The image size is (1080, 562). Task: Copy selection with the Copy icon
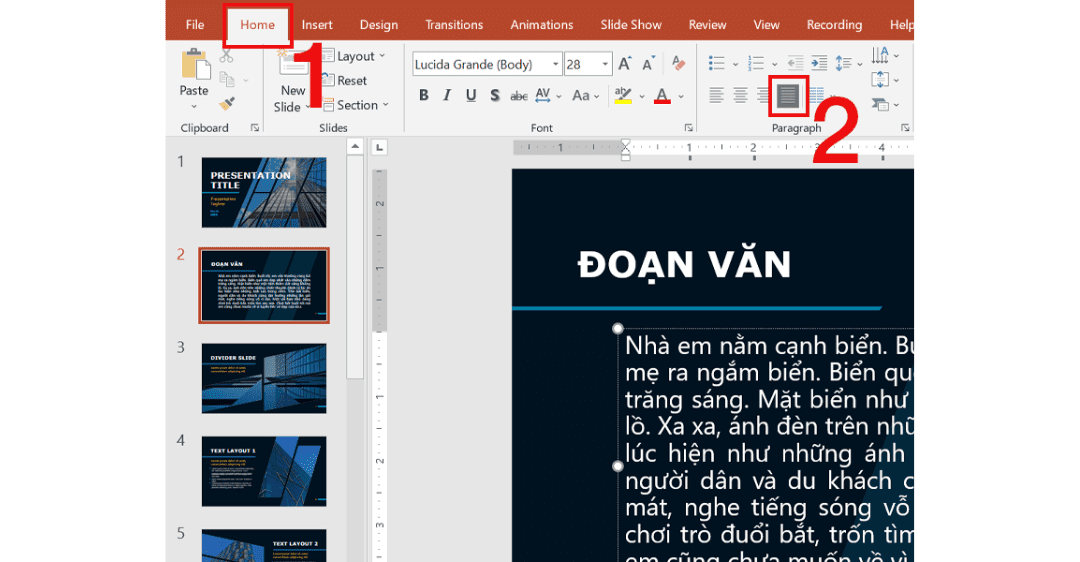[x=227, y=80]
